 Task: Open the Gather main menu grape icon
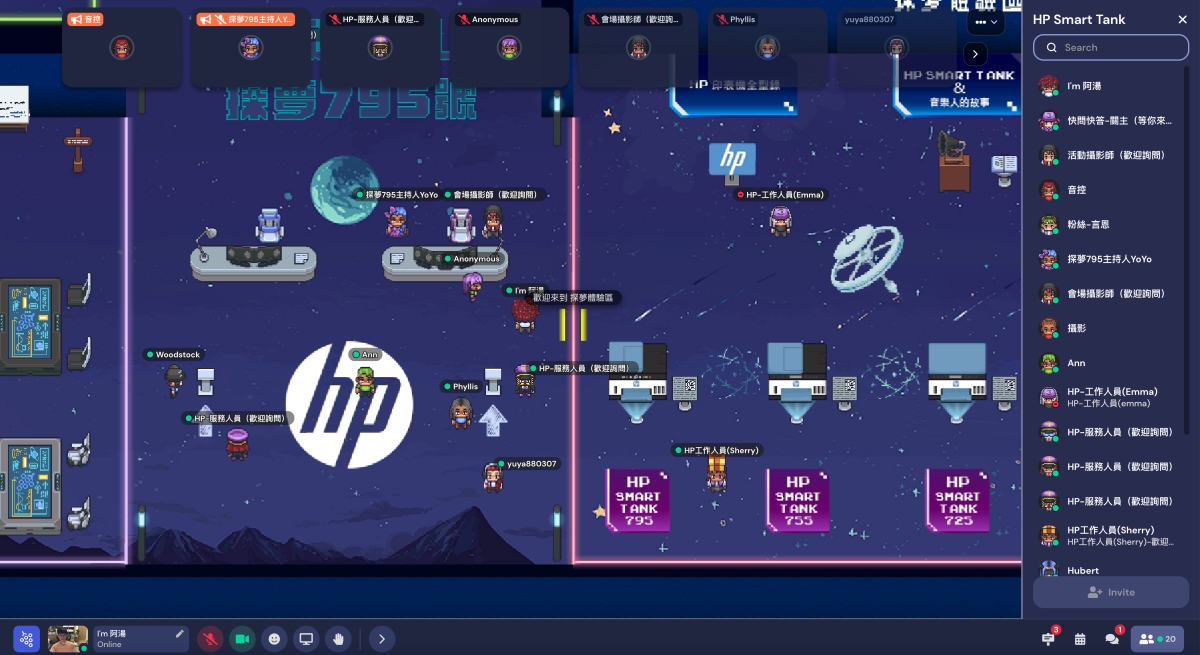pyautogui.click(x=27, y=638)
